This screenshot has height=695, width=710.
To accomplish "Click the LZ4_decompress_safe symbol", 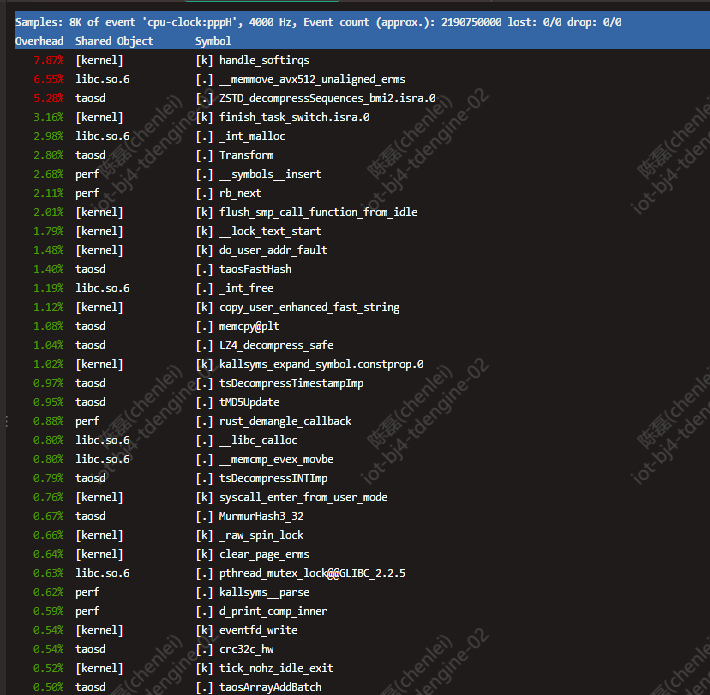I will [x=276, y=345].
